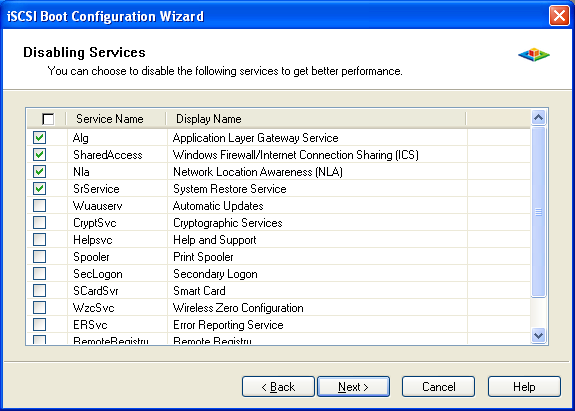Image resolution: width=575 pixels, height=411 pixels.
Task: Select the SCardSvr service name
Action: click(95, 291)
